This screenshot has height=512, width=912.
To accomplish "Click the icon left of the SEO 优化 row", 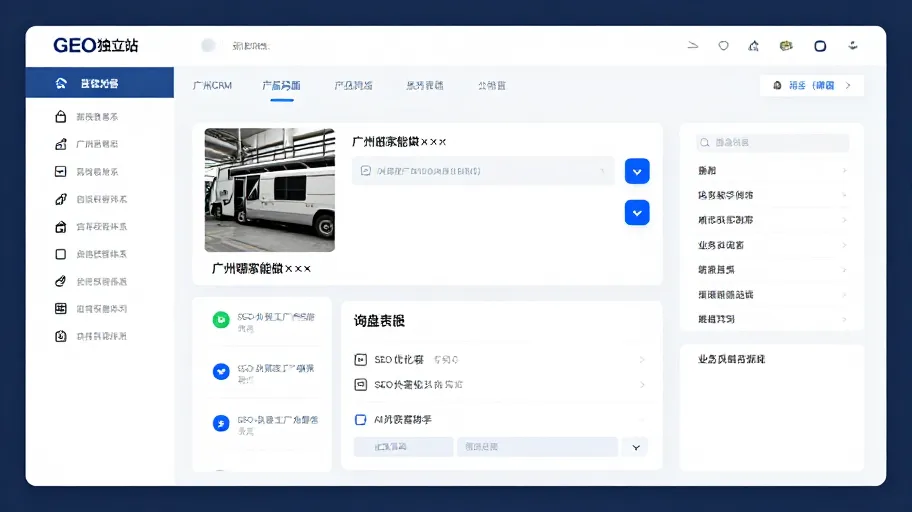I will tap(361, 360).
